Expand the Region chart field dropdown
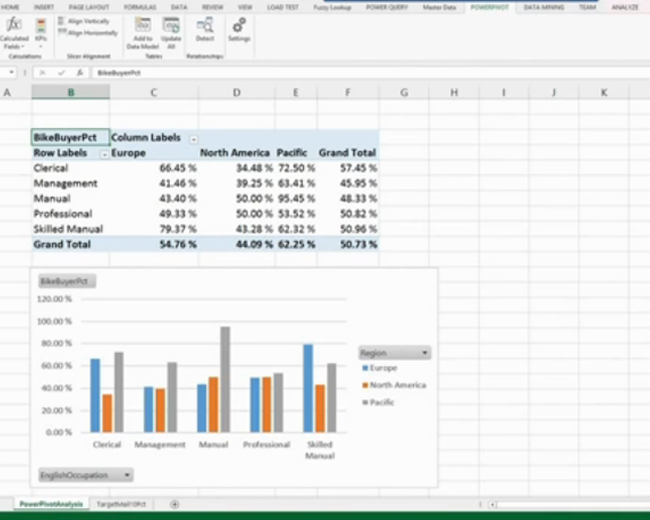Screen dimensions: 650x520 pyautogui.click(x=426, y=353)
